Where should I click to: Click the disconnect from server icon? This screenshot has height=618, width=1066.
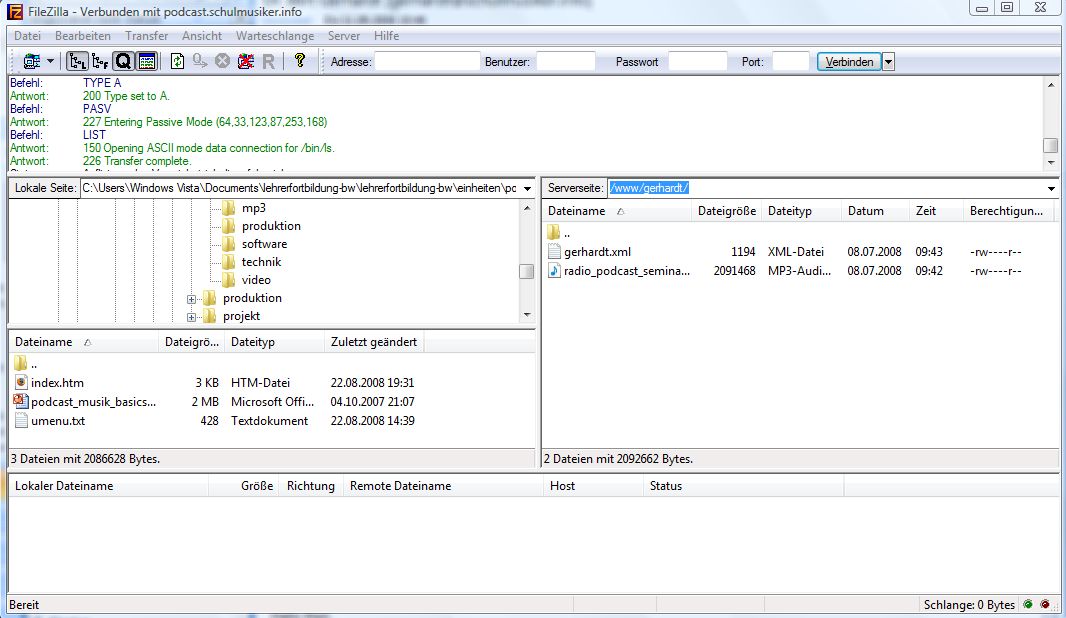(x=245, y=62)
